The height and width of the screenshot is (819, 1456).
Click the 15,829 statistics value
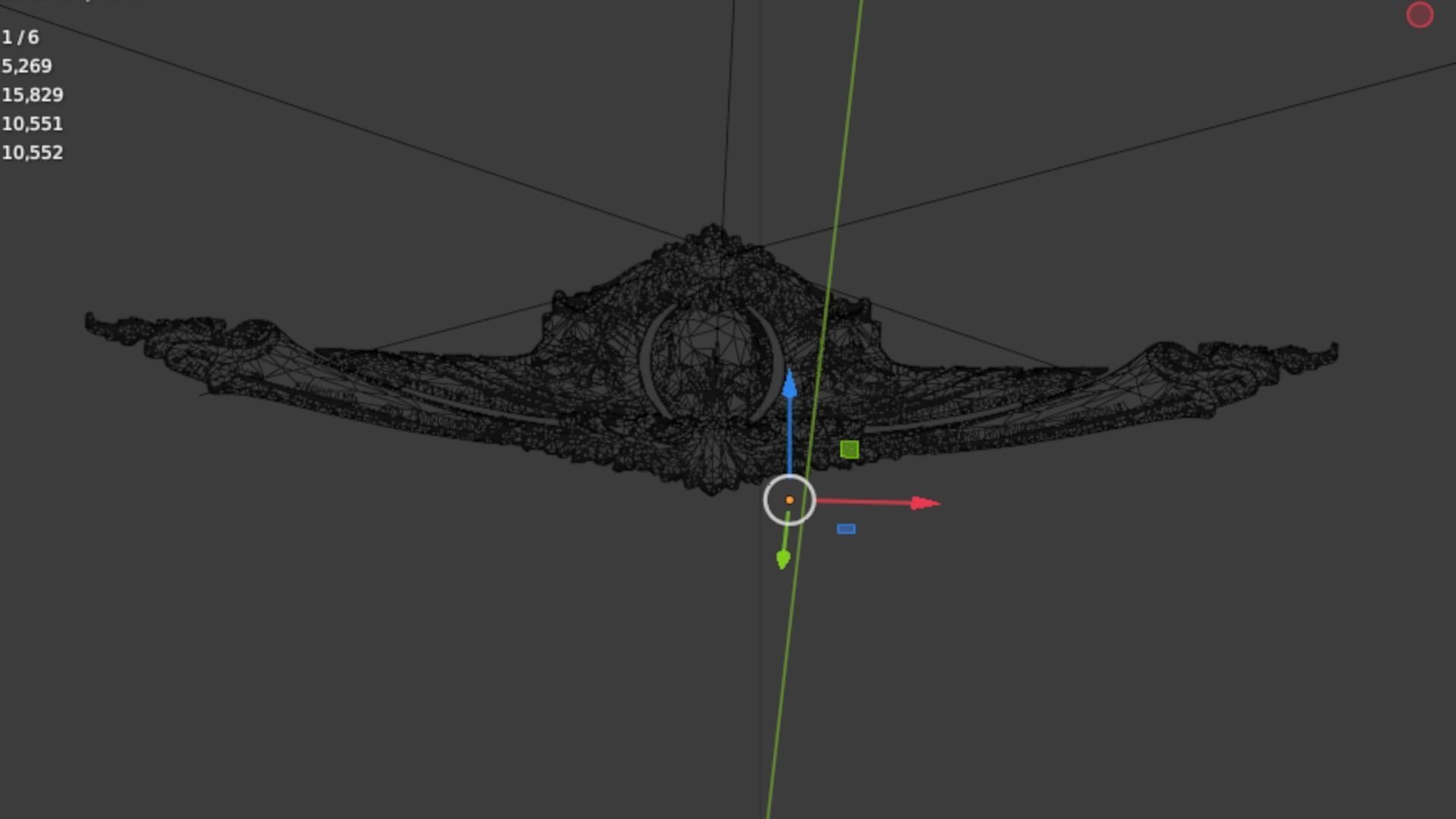(x=33, y=95)
